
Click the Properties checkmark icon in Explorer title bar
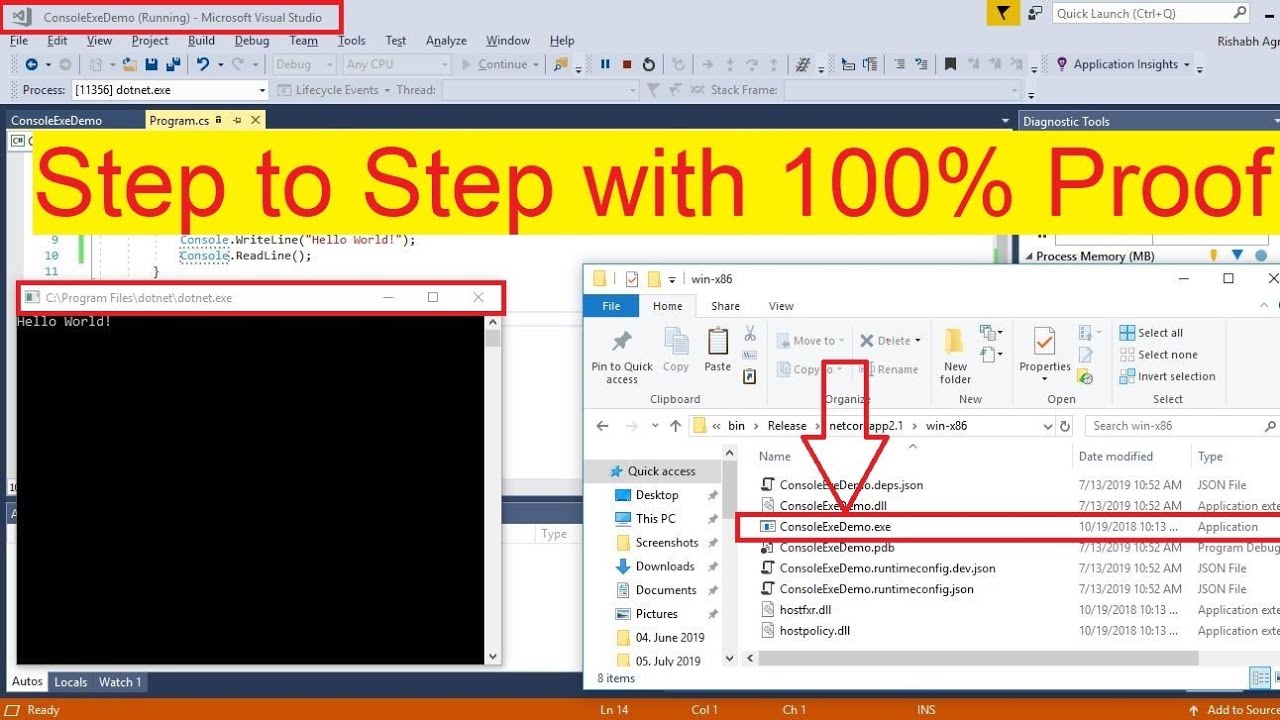[632, 279]
